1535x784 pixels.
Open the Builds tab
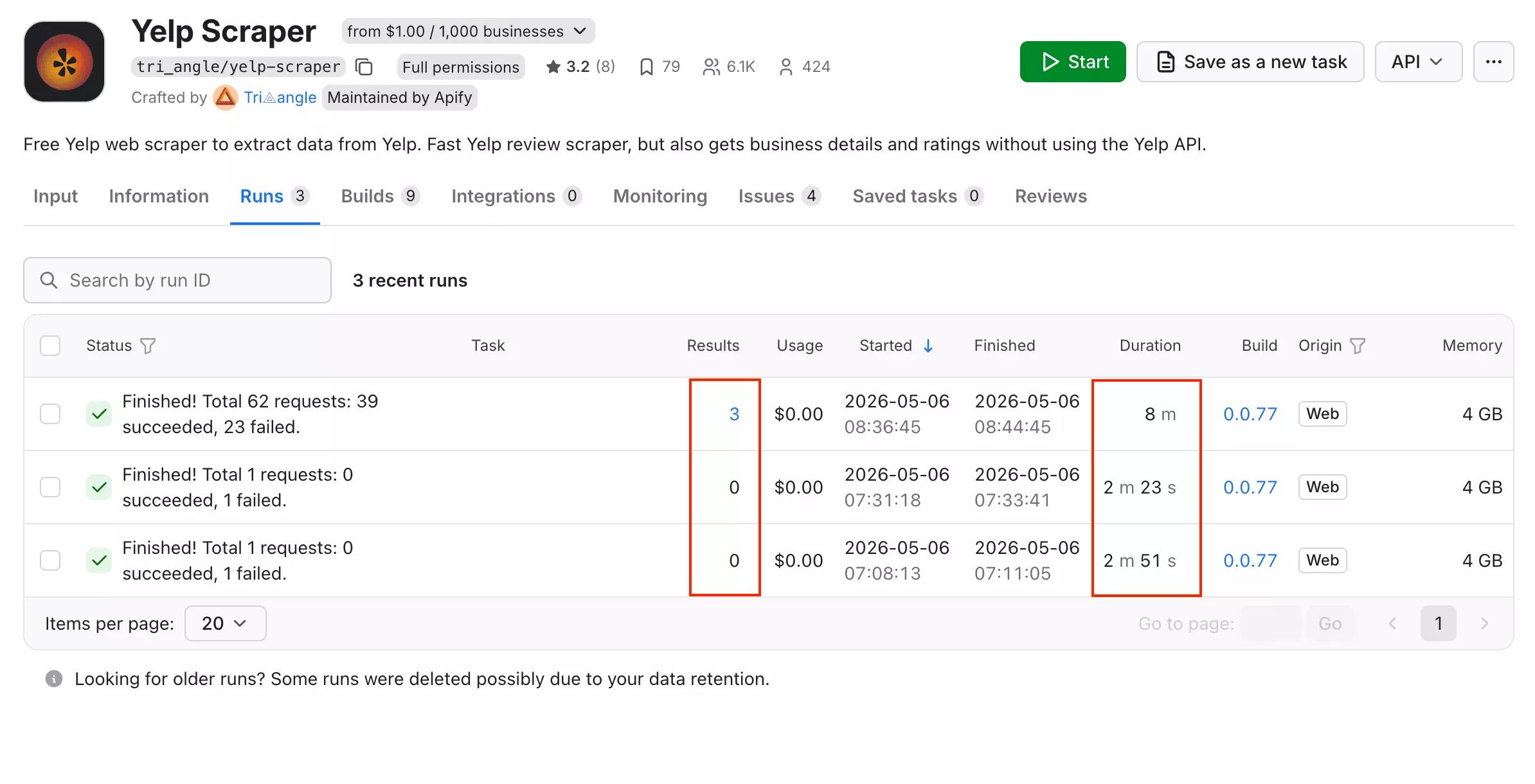point(381,196)
